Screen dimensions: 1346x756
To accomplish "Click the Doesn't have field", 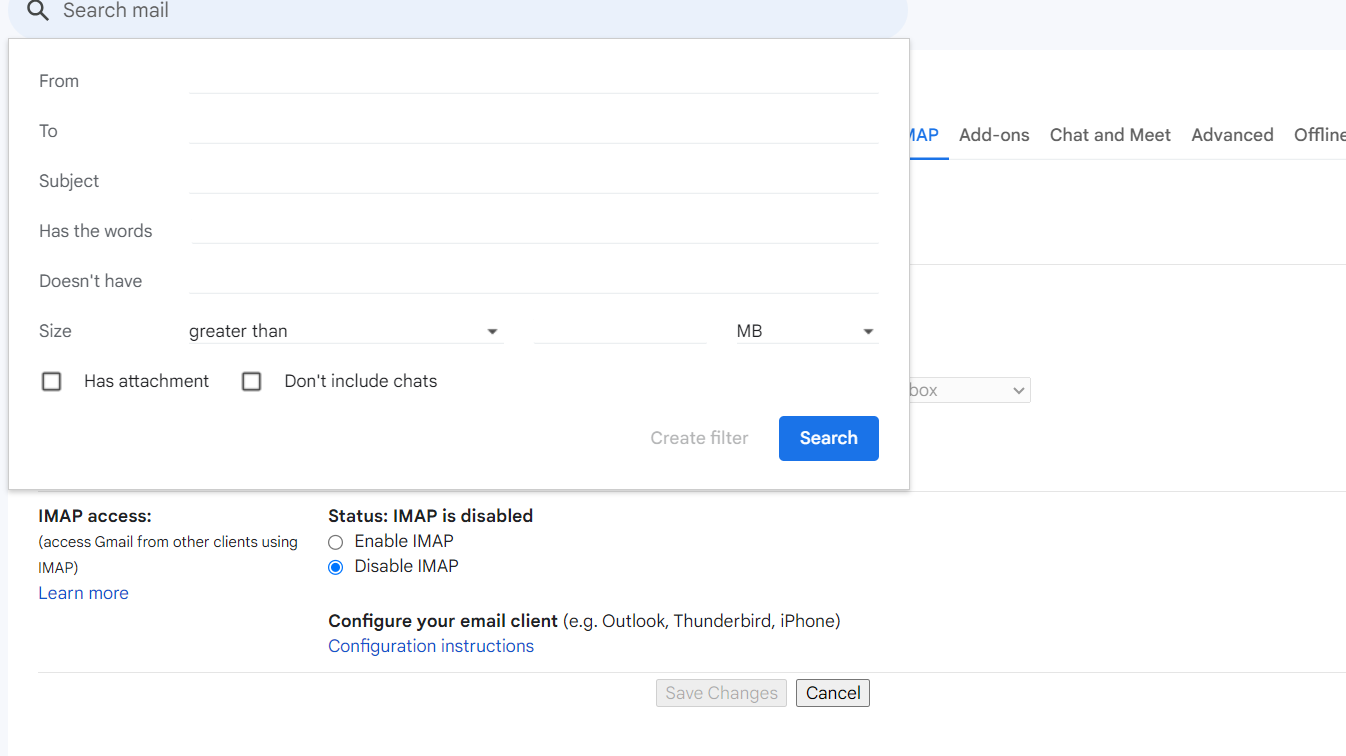I will point(534,280).
